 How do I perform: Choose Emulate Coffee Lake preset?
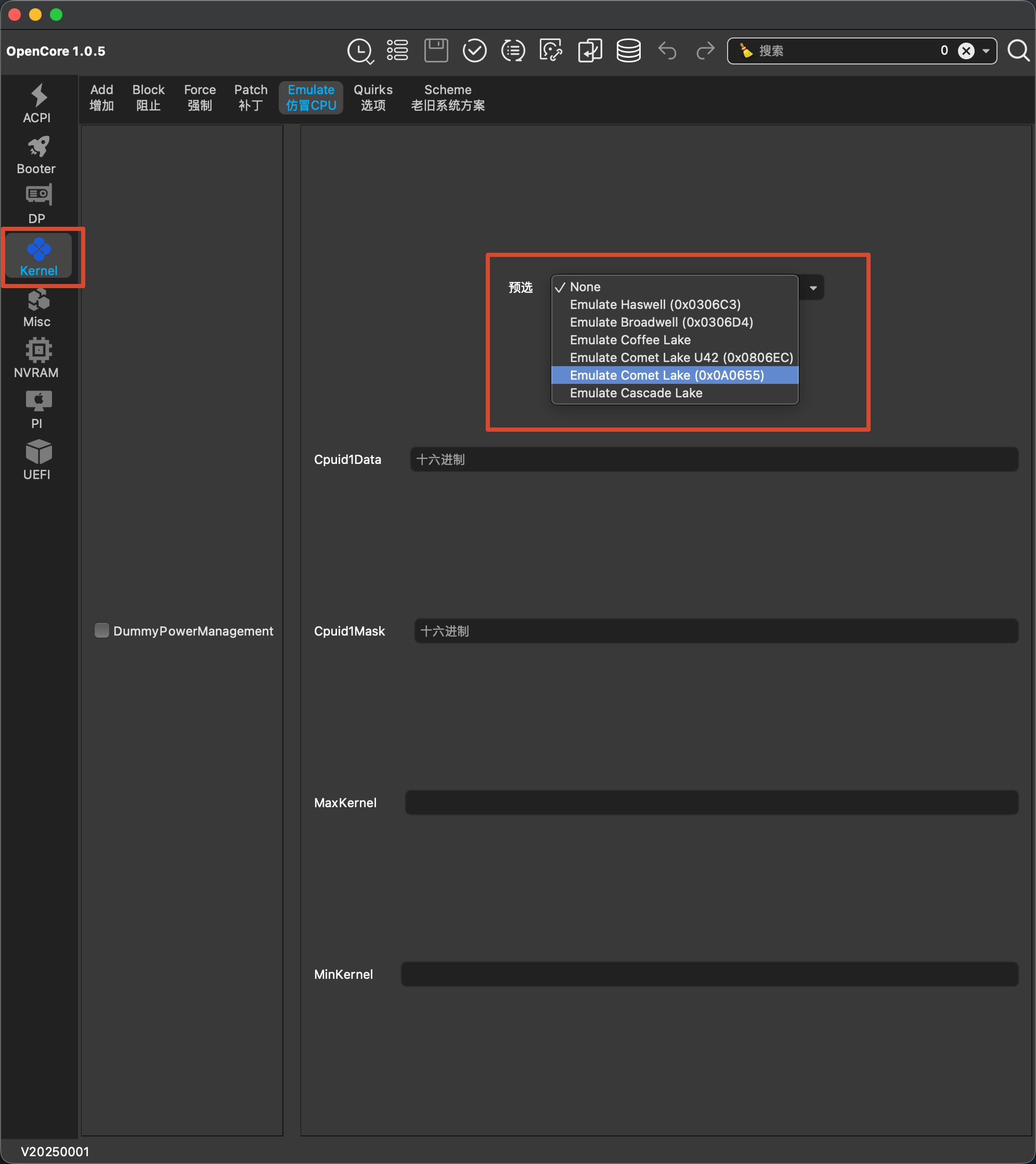pyautogui.click(x=675, y=340)
